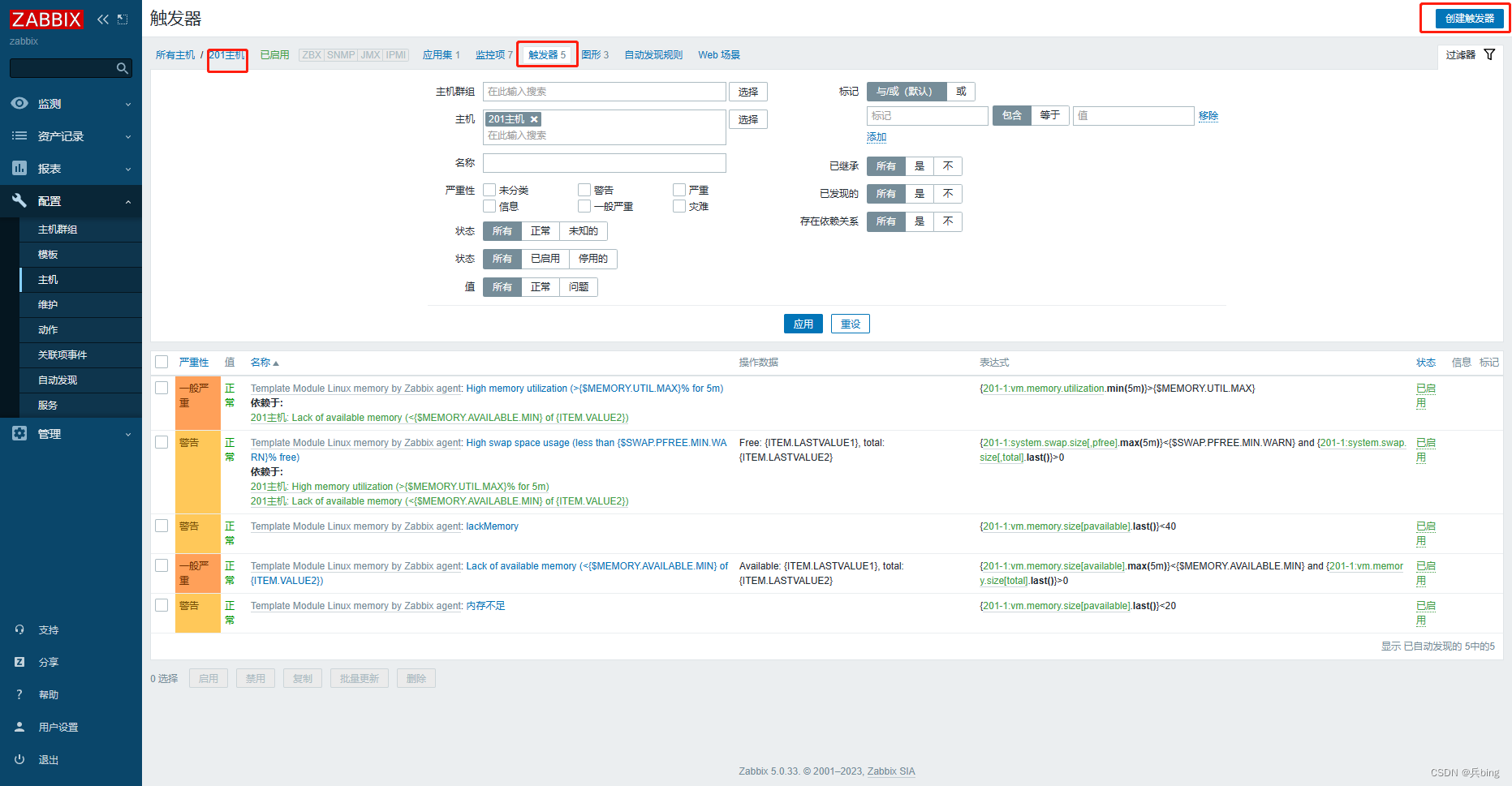This screenshot has width=1512, height=786.
Task: Tick the 信息 severity checkbox
Action: [x=489, y=206]
